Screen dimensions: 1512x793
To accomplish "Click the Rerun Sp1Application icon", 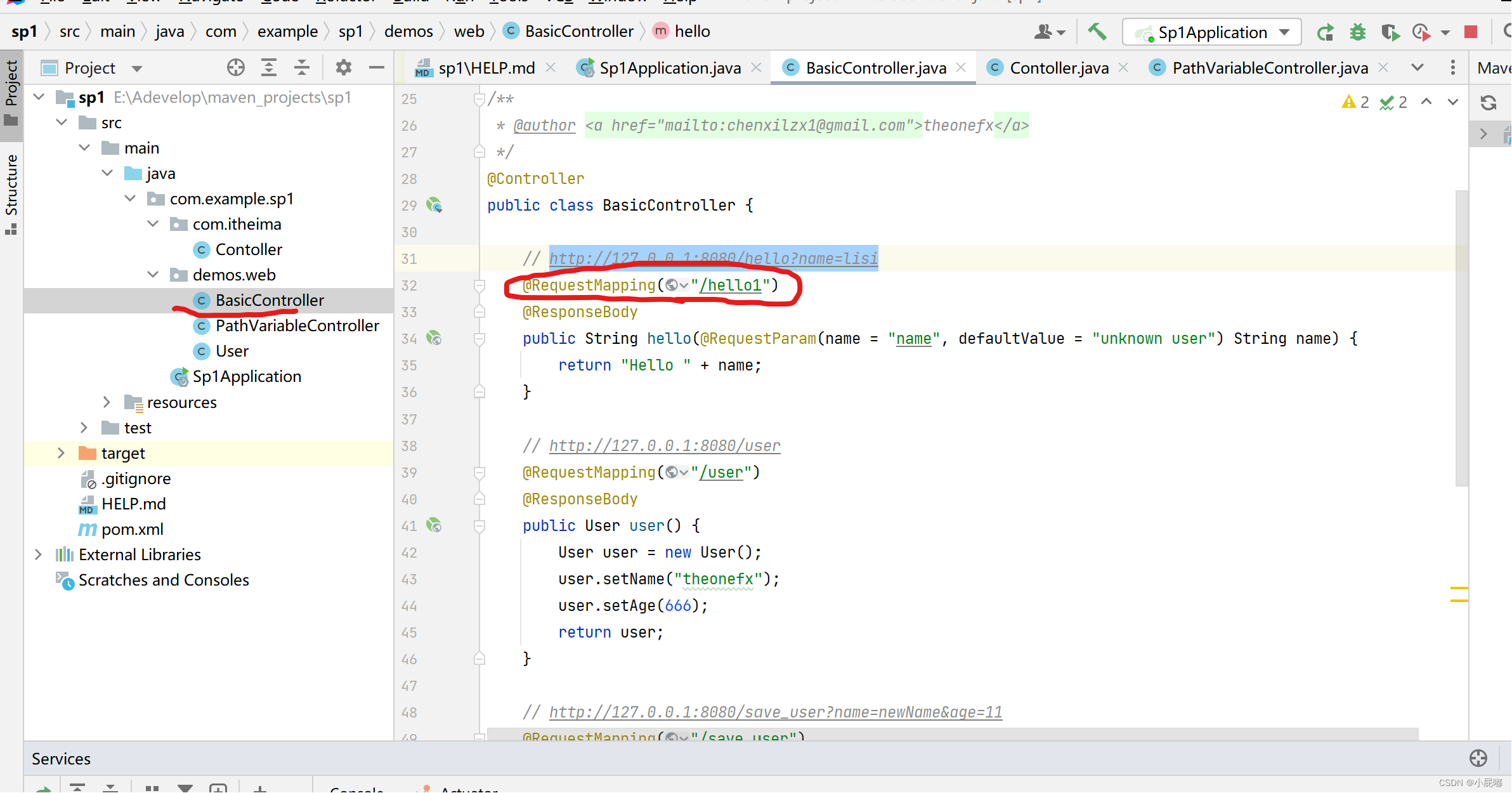I will click(1325, 32).
